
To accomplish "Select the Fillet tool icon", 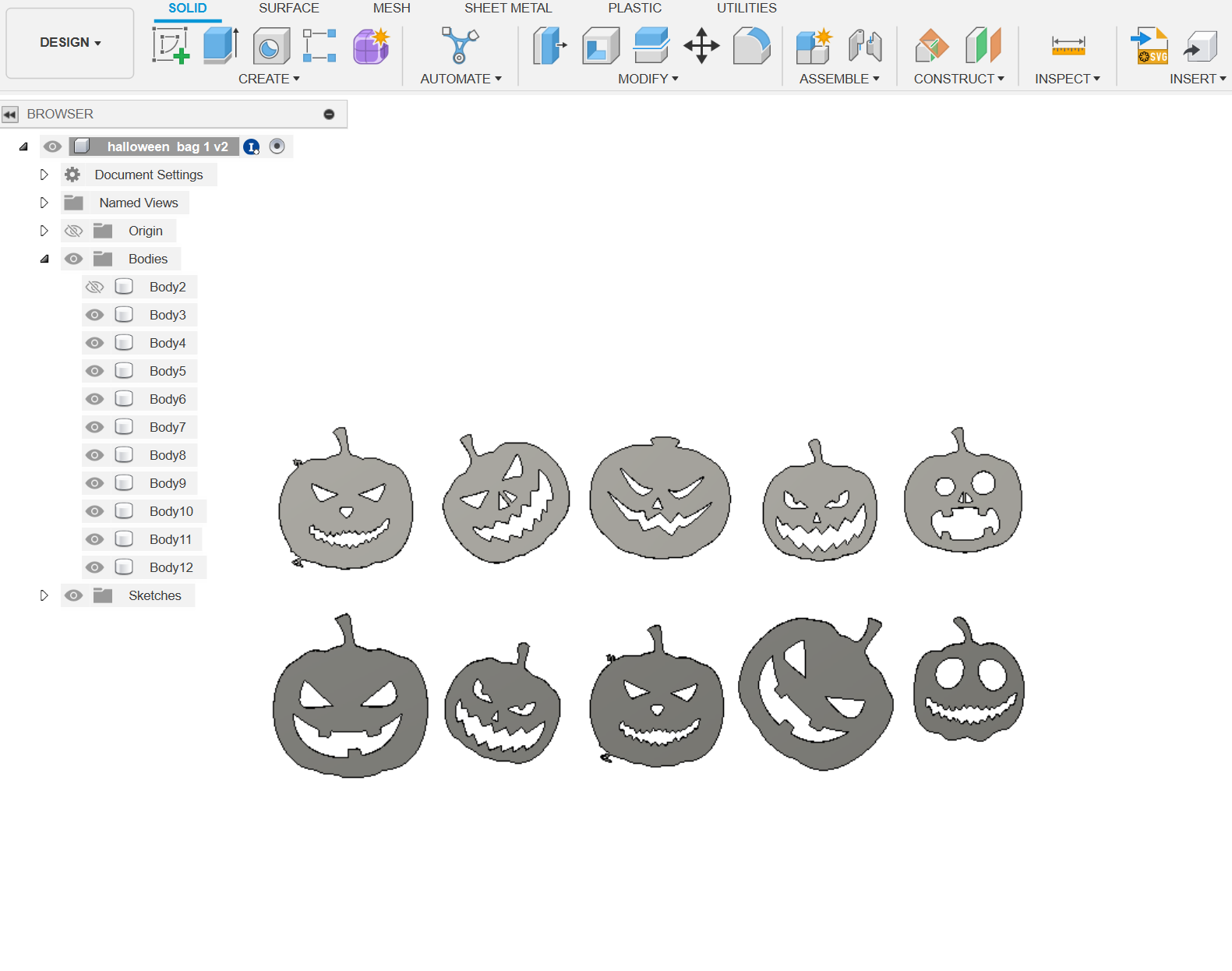I will click(x=751, y=45).
